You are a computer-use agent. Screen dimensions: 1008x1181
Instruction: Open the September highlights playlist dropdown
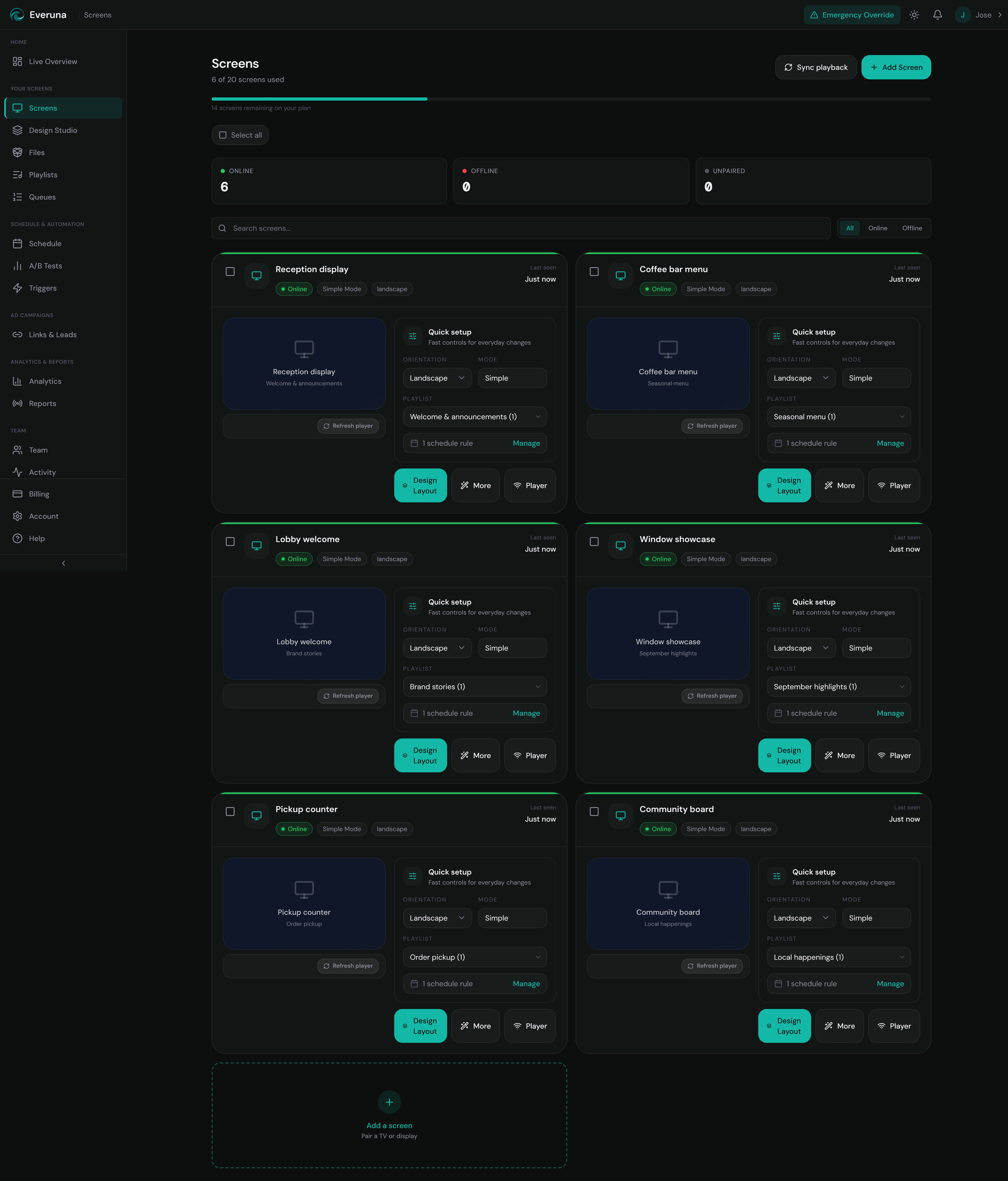[x=839, y=687]
